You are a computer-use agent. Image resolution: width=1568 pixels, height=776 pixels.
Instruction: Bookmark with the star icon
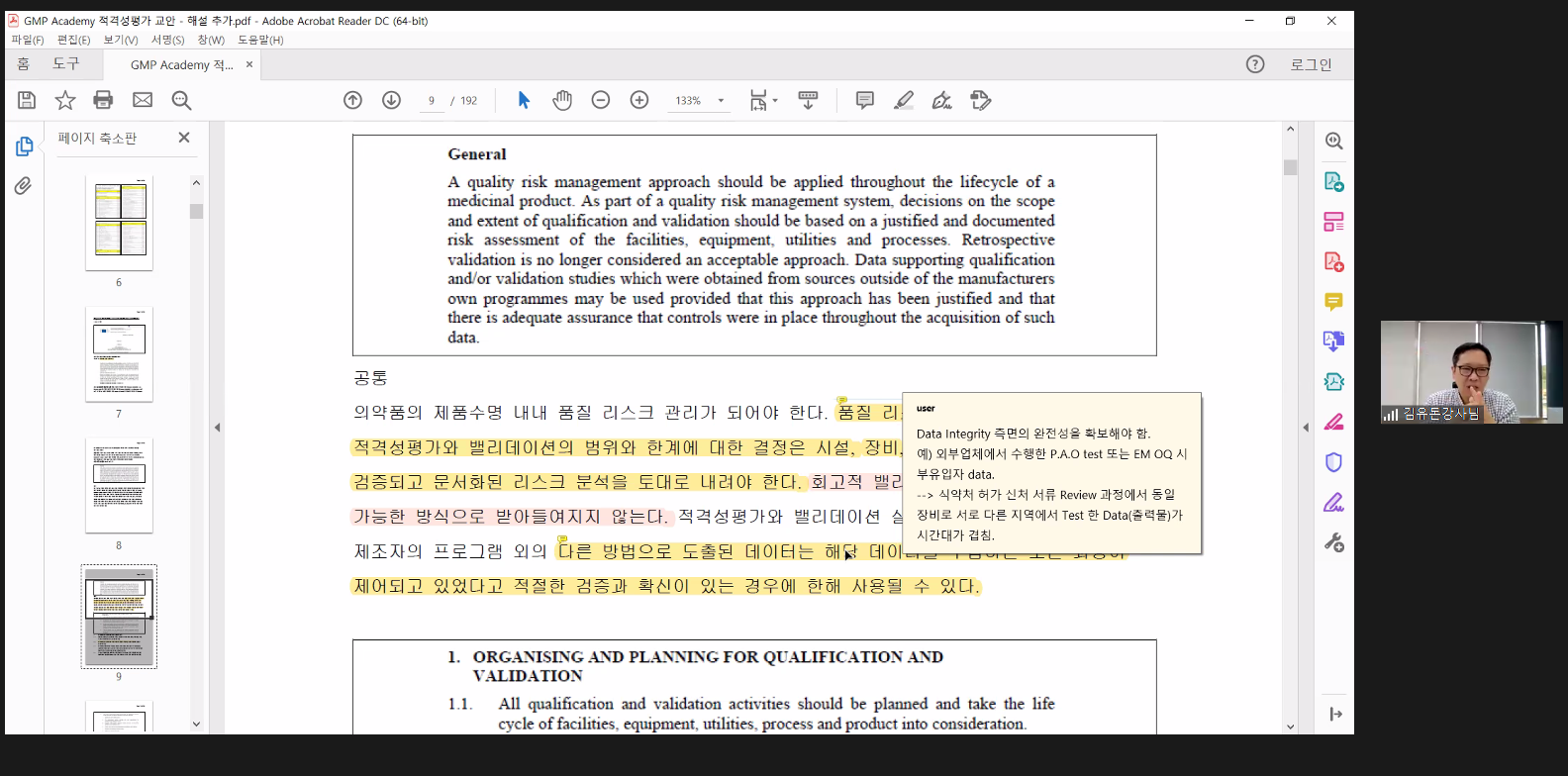pos(65,100)
